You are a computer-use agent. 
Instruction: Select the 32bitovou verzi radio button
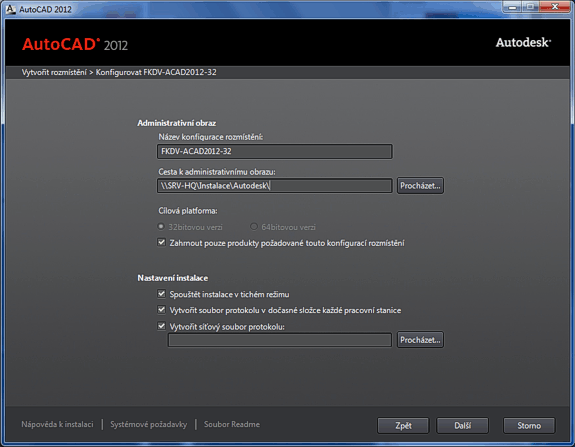pos(161,227)
